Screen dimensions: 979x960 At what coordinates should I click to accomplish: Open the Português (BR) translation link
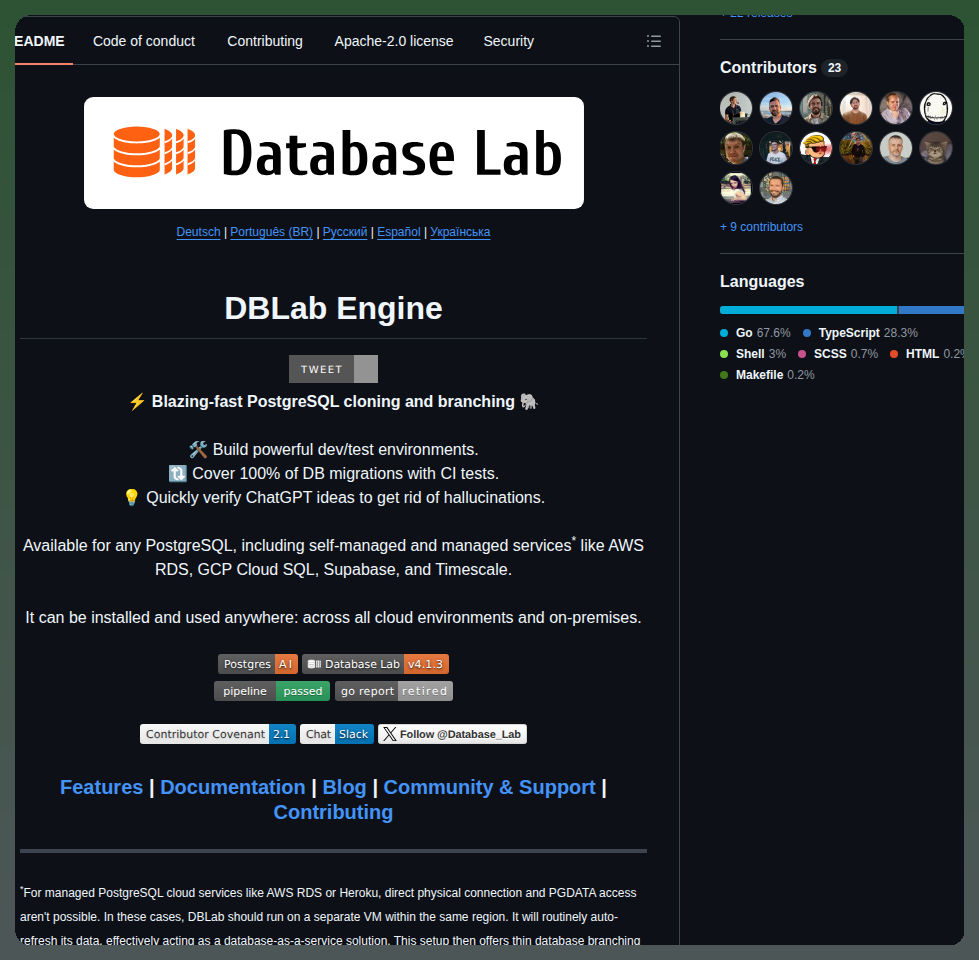pos(271,232)
